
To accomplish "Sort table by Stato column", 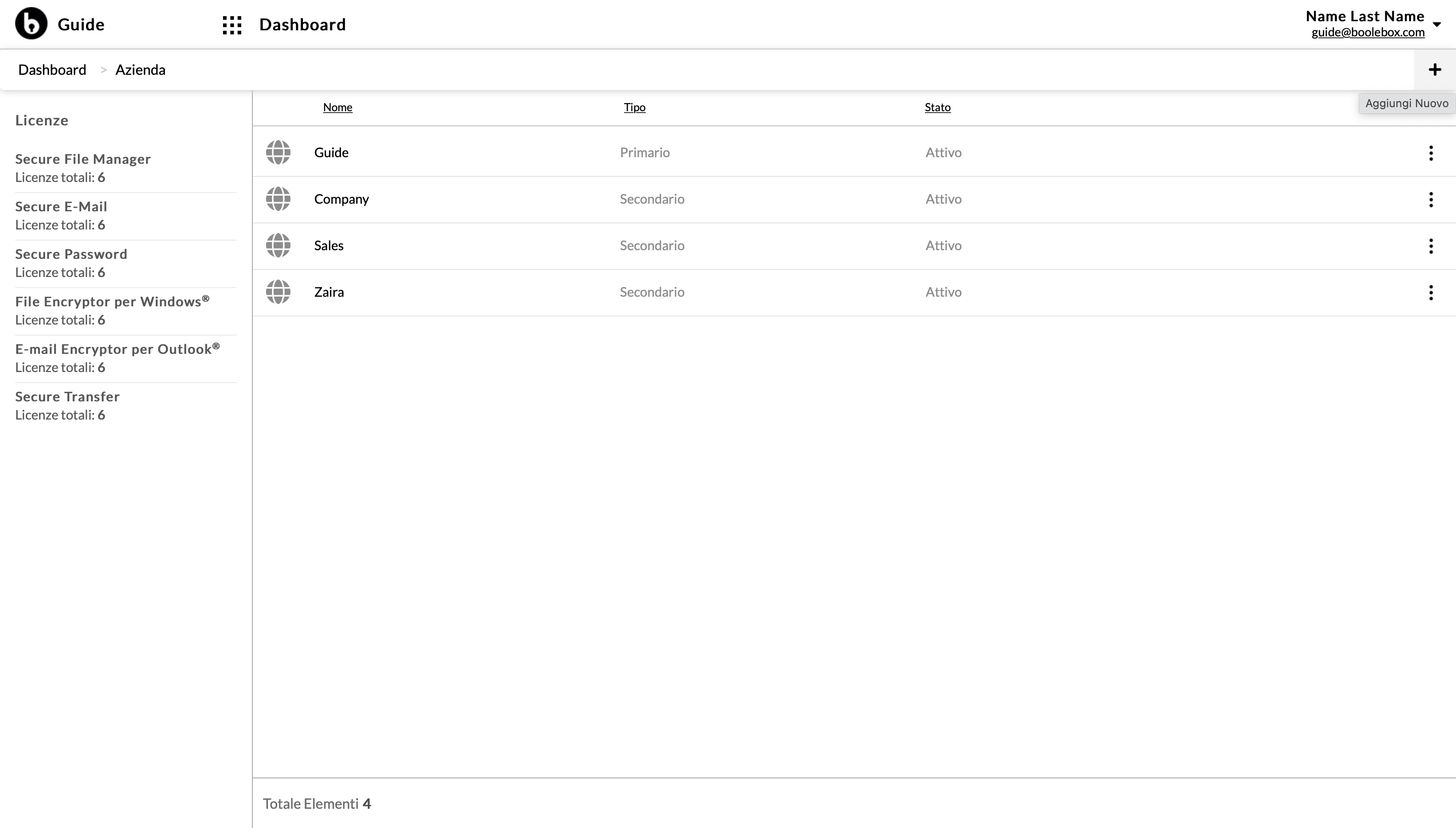I will coord(937,108).
